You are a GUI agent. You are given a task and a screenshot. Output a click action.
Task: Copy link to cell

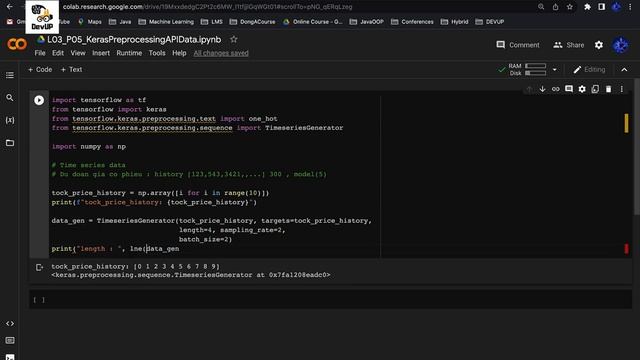coord(556,89)
